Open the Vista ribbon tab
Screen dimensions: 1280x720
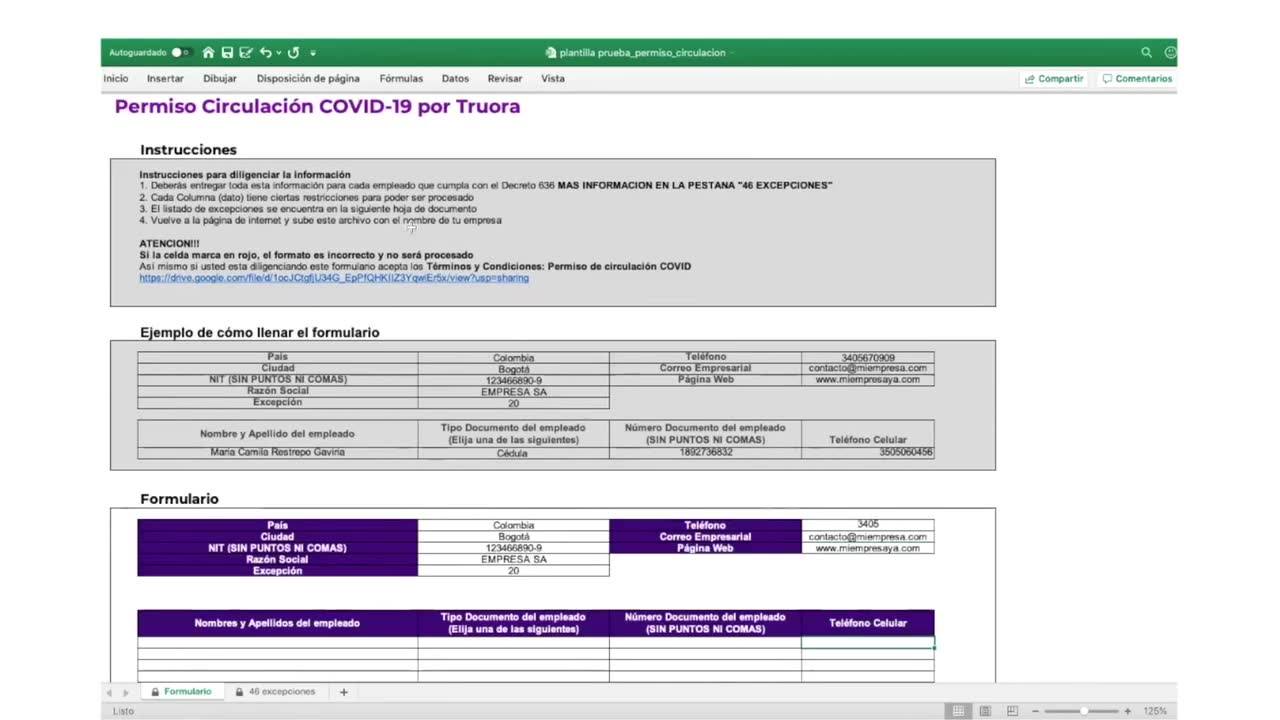pyautogui.click(x=553, y=78)
